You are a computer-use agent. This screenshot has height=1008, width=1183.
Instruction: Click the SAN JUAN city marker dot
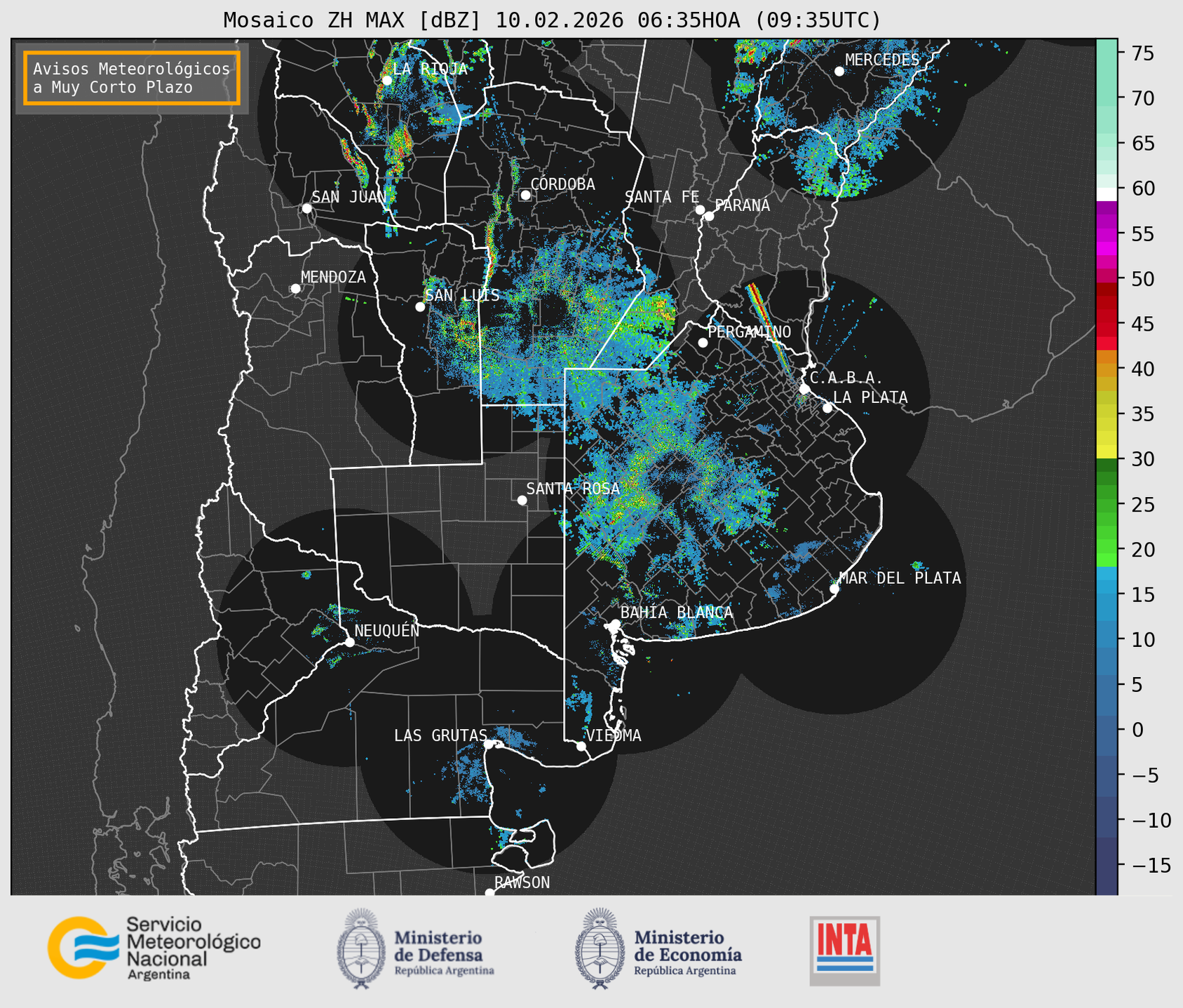[306, 208]
